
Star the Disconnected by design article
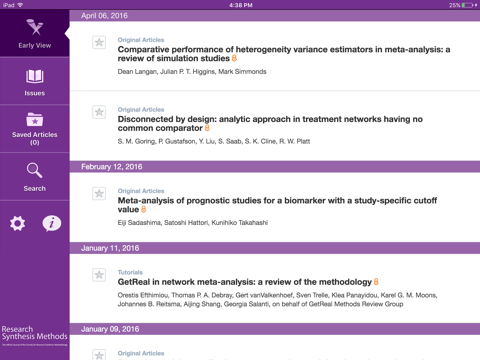99,112
